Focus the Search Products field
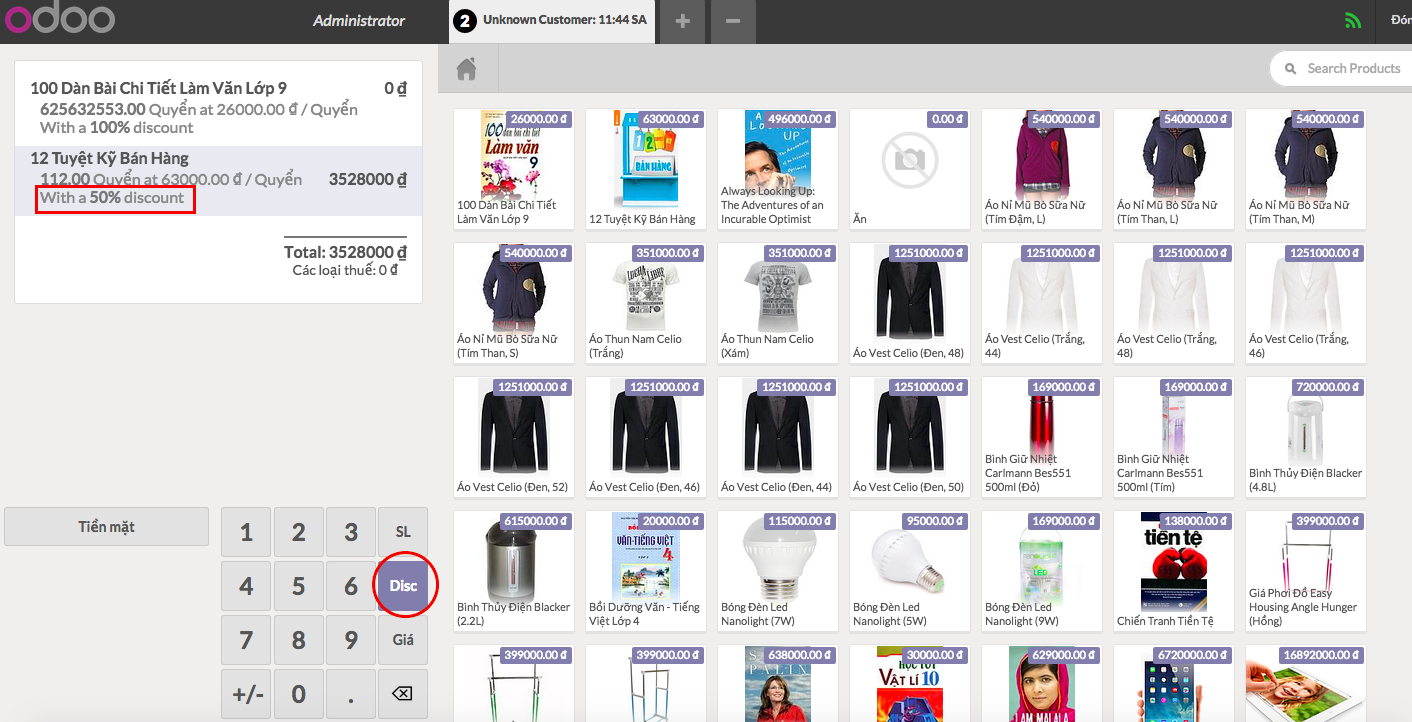 click(1345, 68)
